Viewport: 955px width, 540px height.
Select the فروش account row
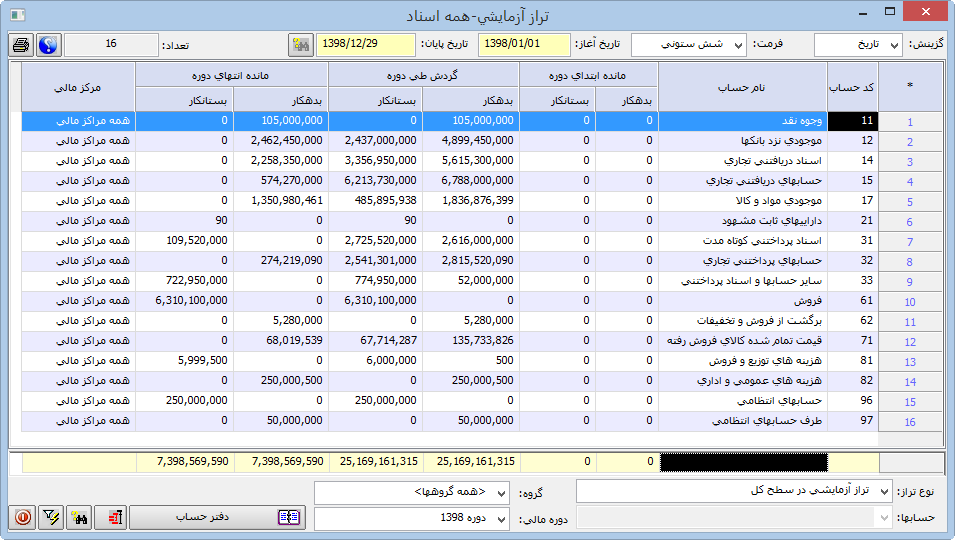point(742,301)
